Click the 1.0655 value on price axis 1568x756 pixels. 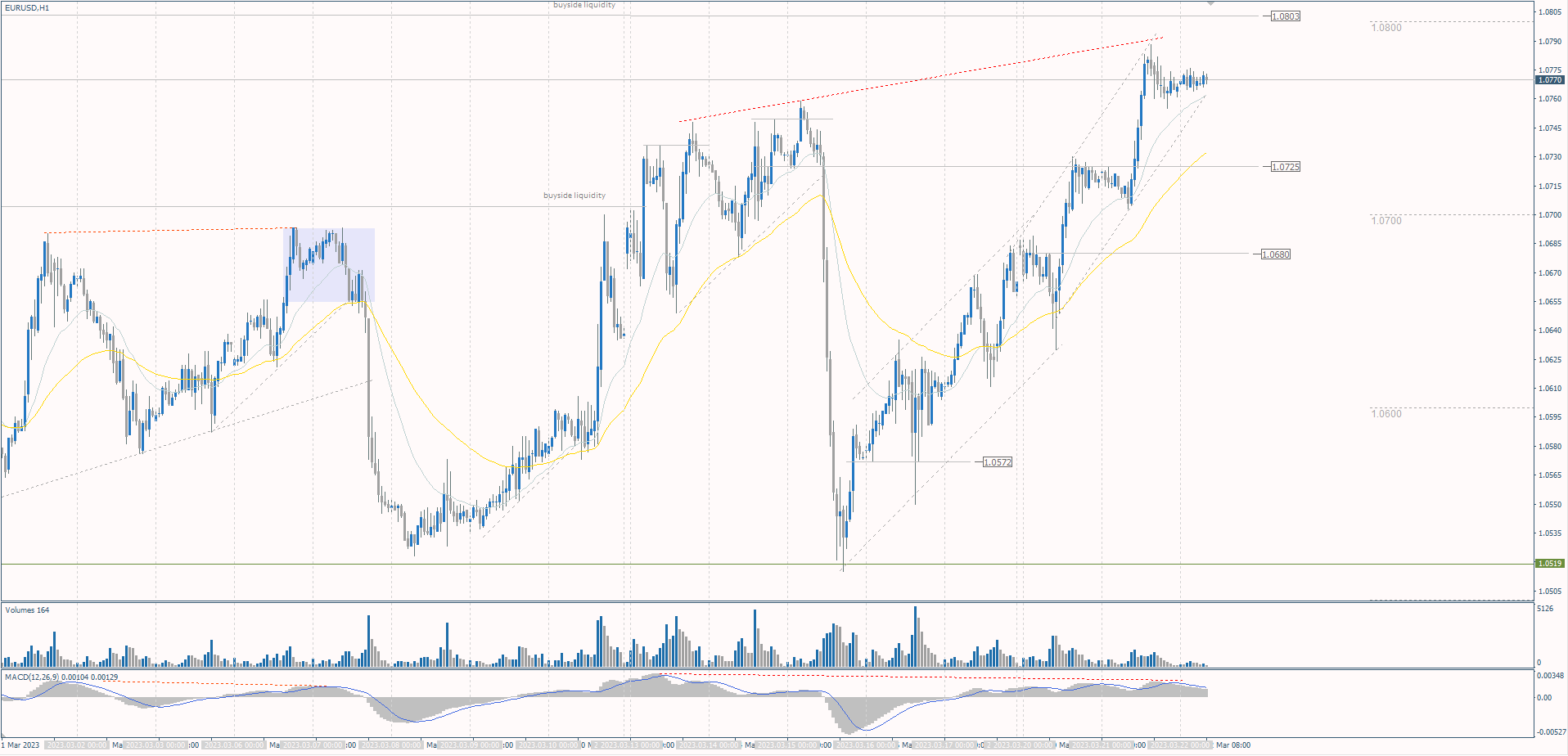click(x=1550, y=302)
